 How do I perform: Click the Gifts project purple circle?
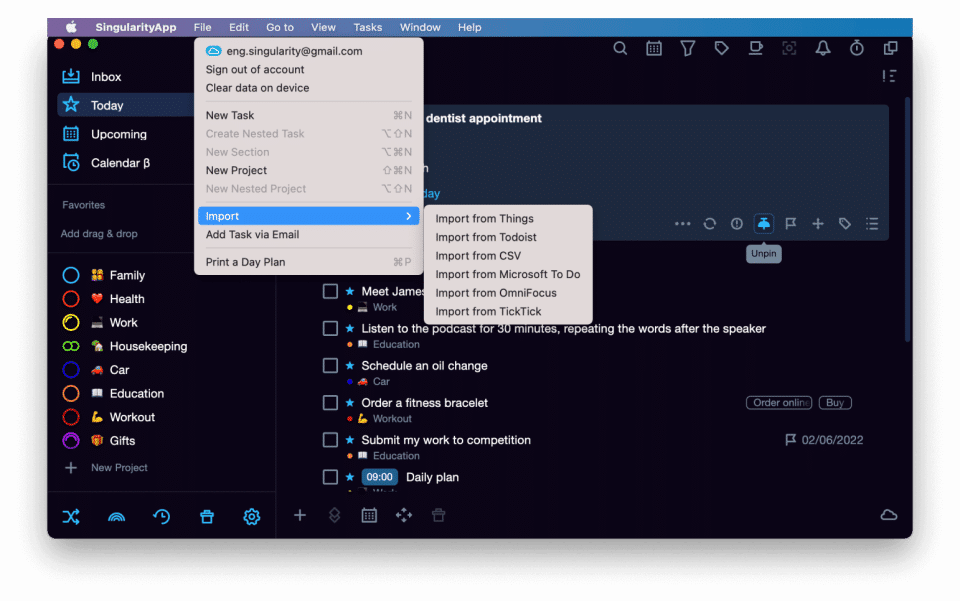pyautogui.click(x=71, y=441)
